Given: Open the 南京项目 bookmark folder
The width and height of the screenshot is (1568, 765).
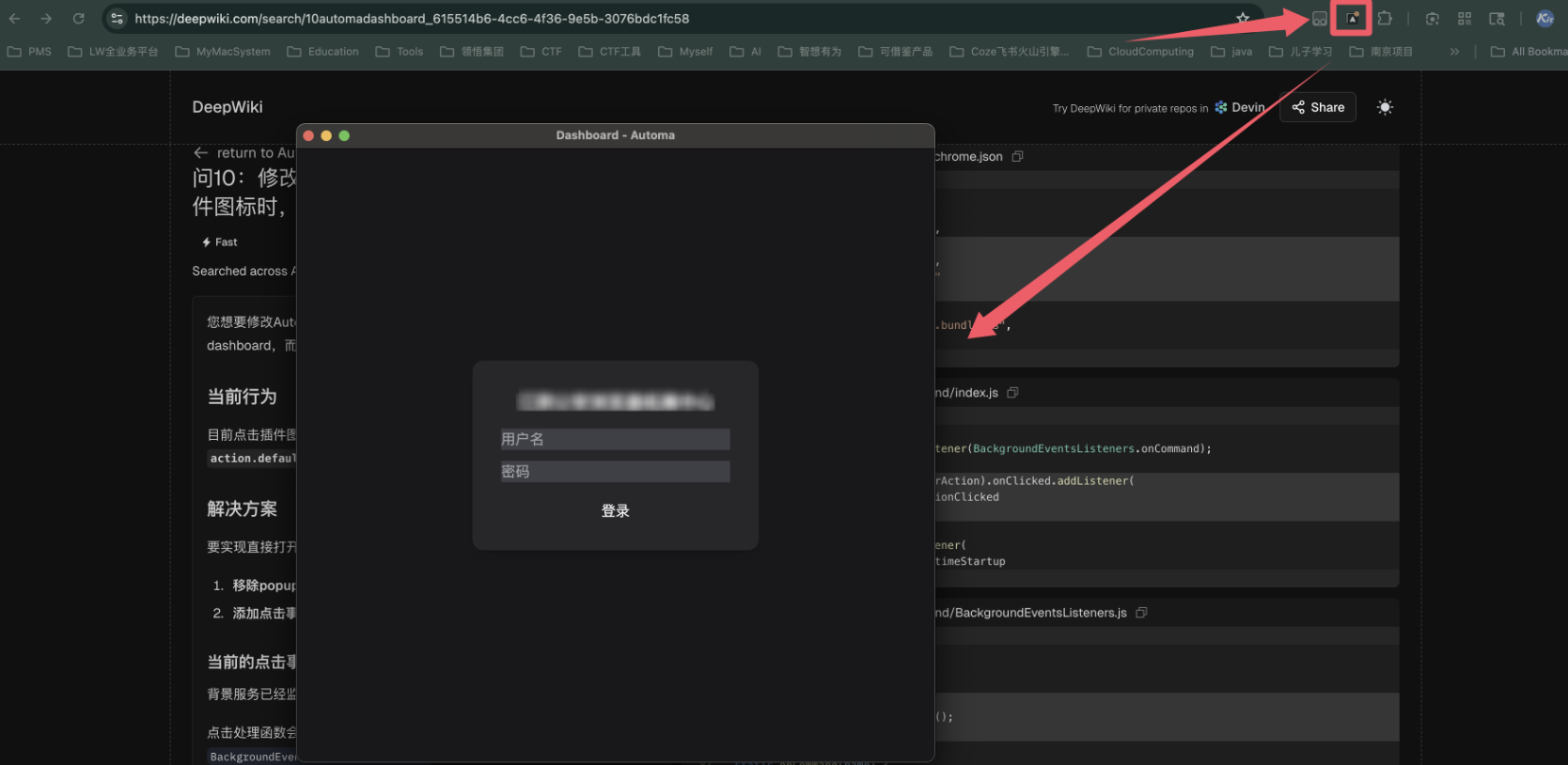Looking at the screenshot, I should click(x=1381, y=52).
